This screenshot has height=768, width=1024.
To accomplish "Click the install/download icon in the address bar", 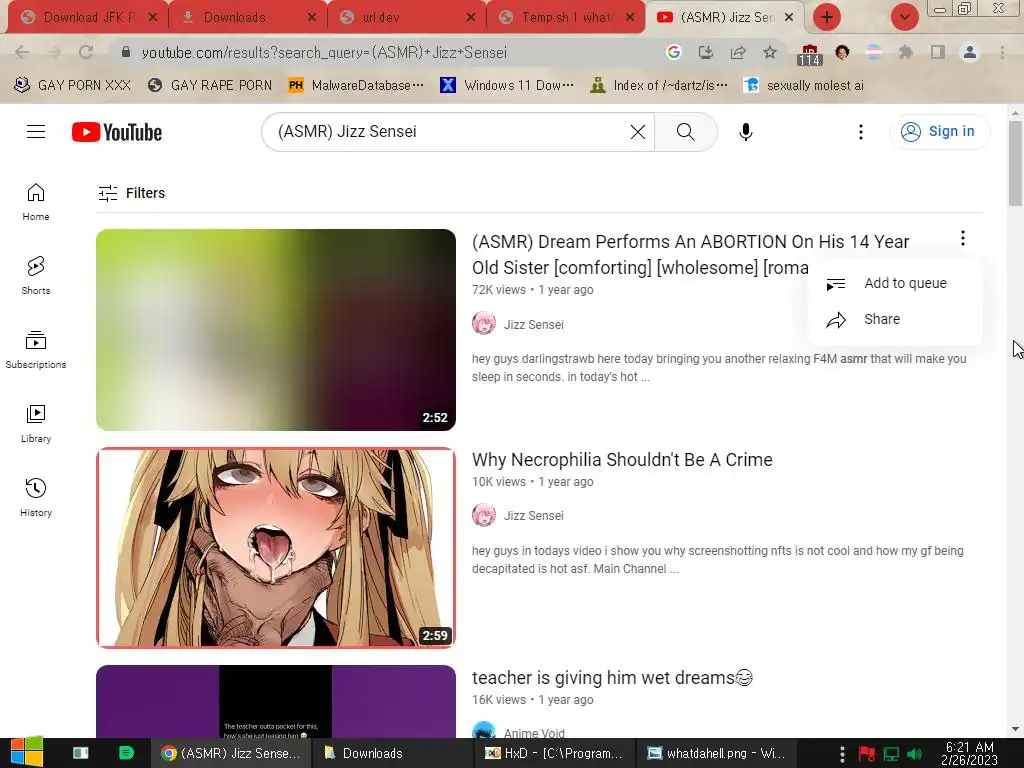I will (706, 52).
